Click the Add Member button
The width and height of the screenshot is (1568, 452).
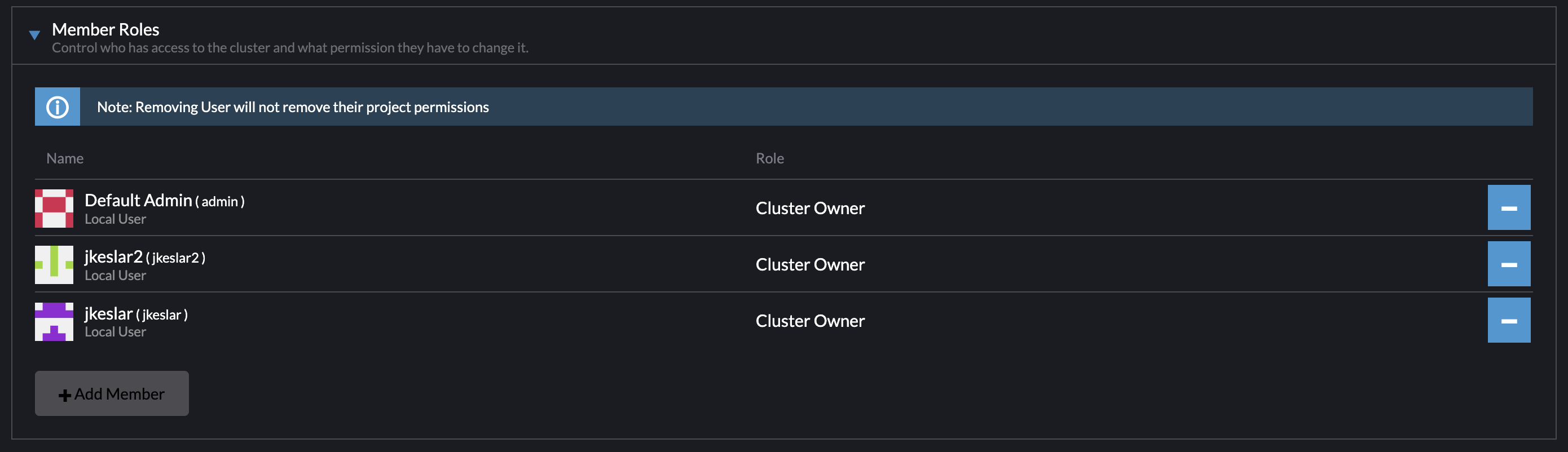pos(111,393)
